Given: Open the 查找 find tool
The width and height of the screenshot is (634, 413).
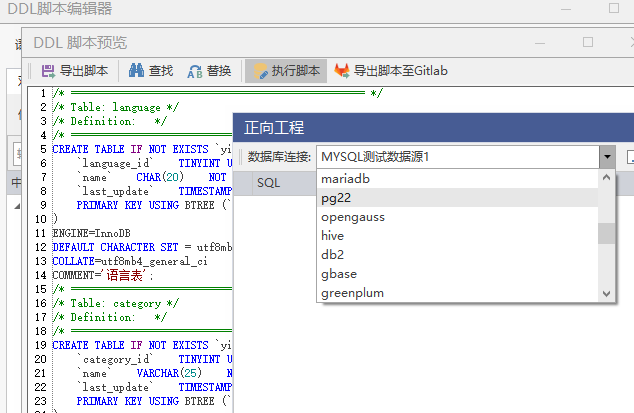Looking at the screenshot, I should [x=151, y=71].
